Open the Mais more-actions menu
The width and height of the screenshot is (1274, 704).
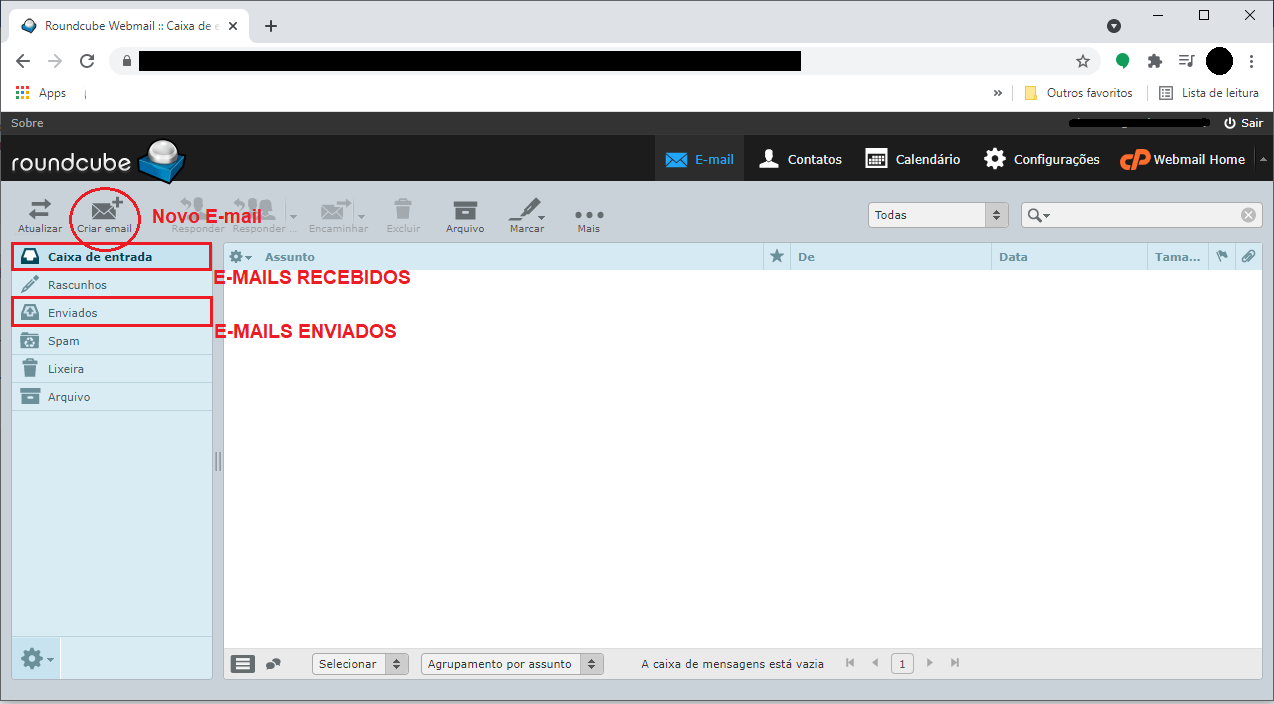[x=589, y=215]
